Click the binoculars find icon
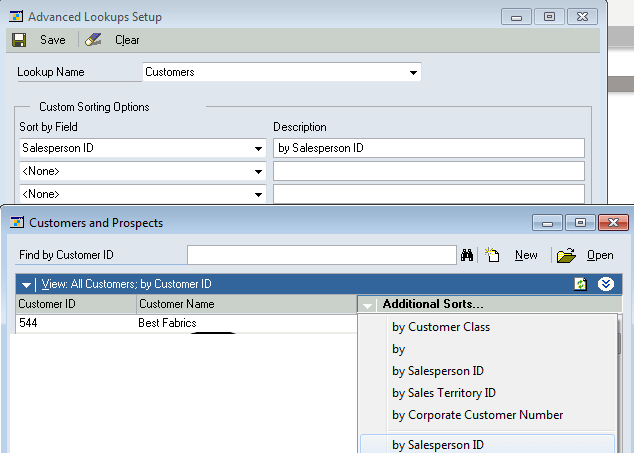The height and width of the screenshot is (453, 634). coord(467,255)
